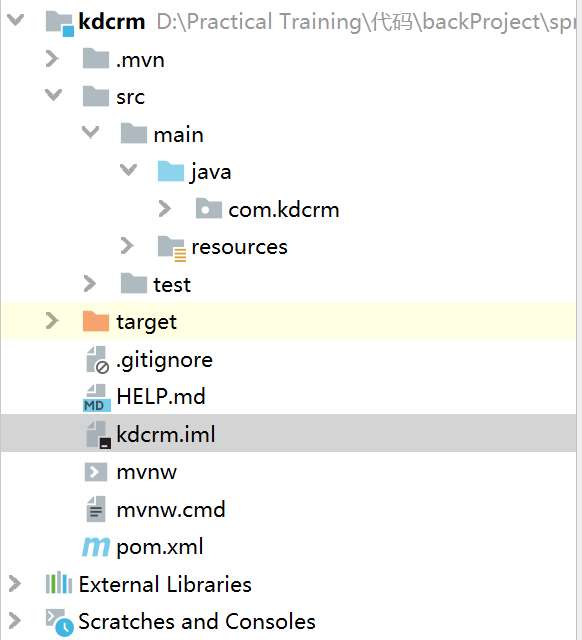Collapse the src folder
582x640 pixels.
coord(53,95)
